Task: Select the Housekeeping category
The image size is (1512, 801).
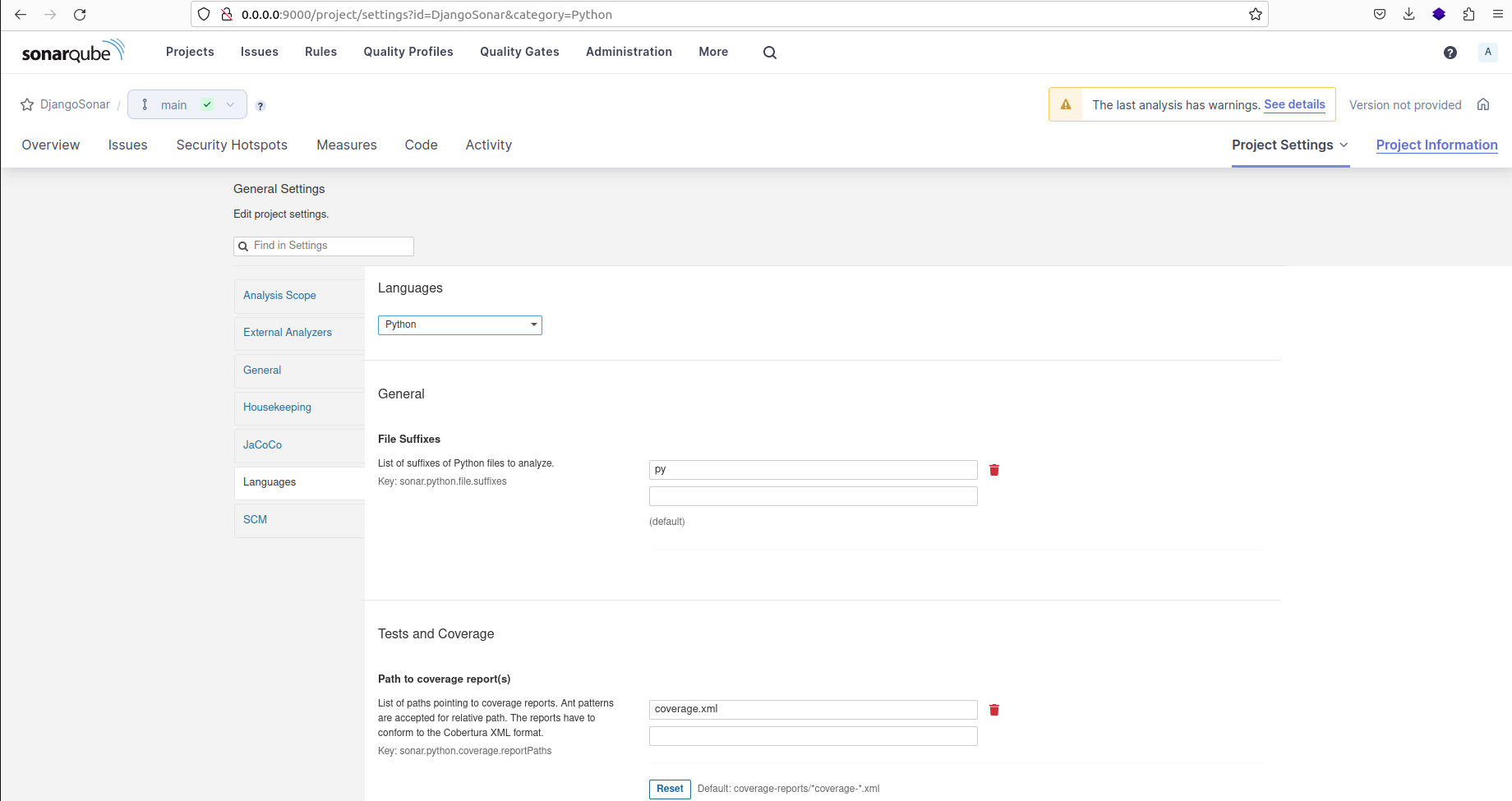Action: [x=299, y=407]
